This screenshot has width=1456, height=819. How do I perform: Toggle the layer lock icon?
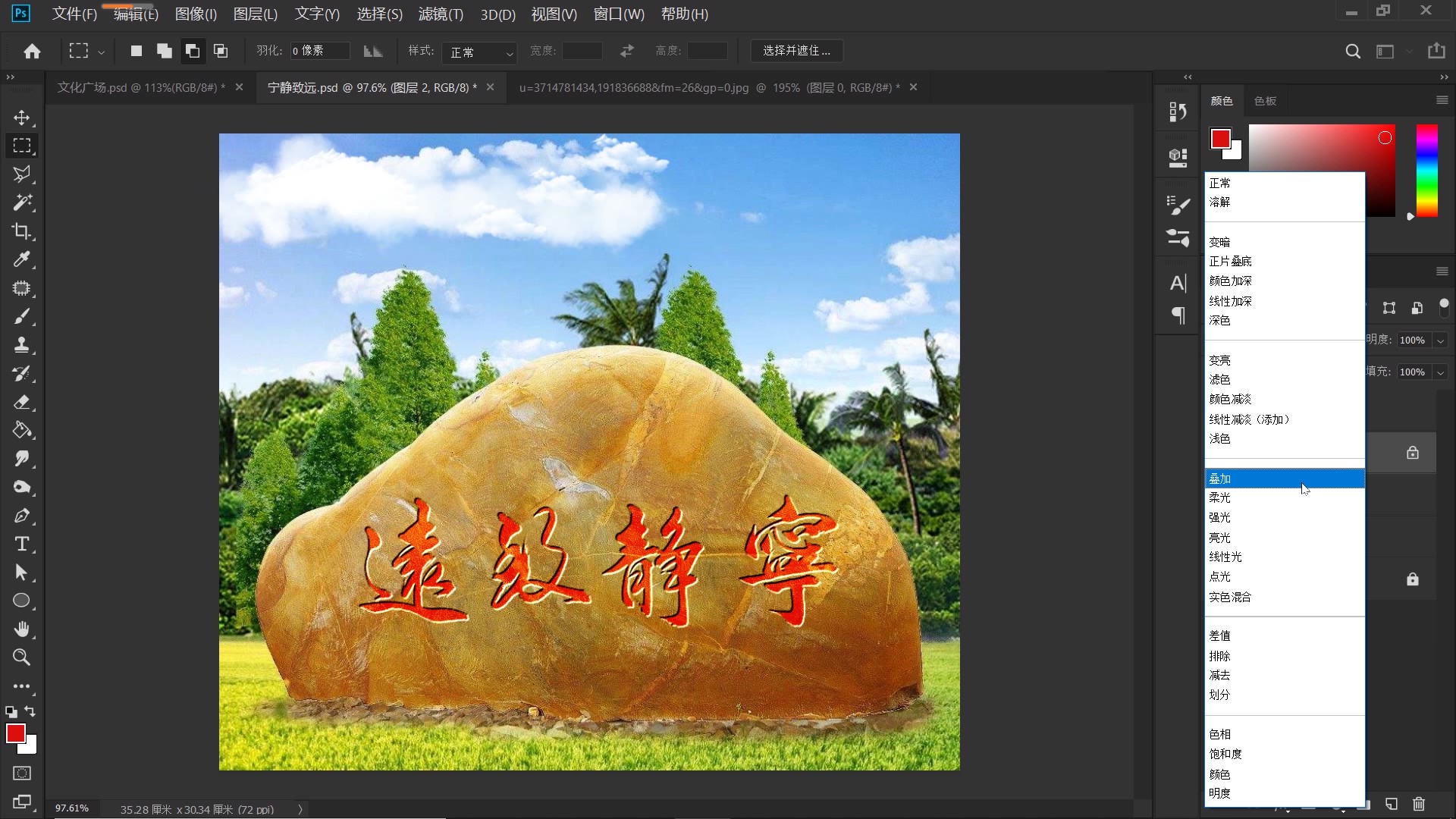click(x=1413, y=453)
